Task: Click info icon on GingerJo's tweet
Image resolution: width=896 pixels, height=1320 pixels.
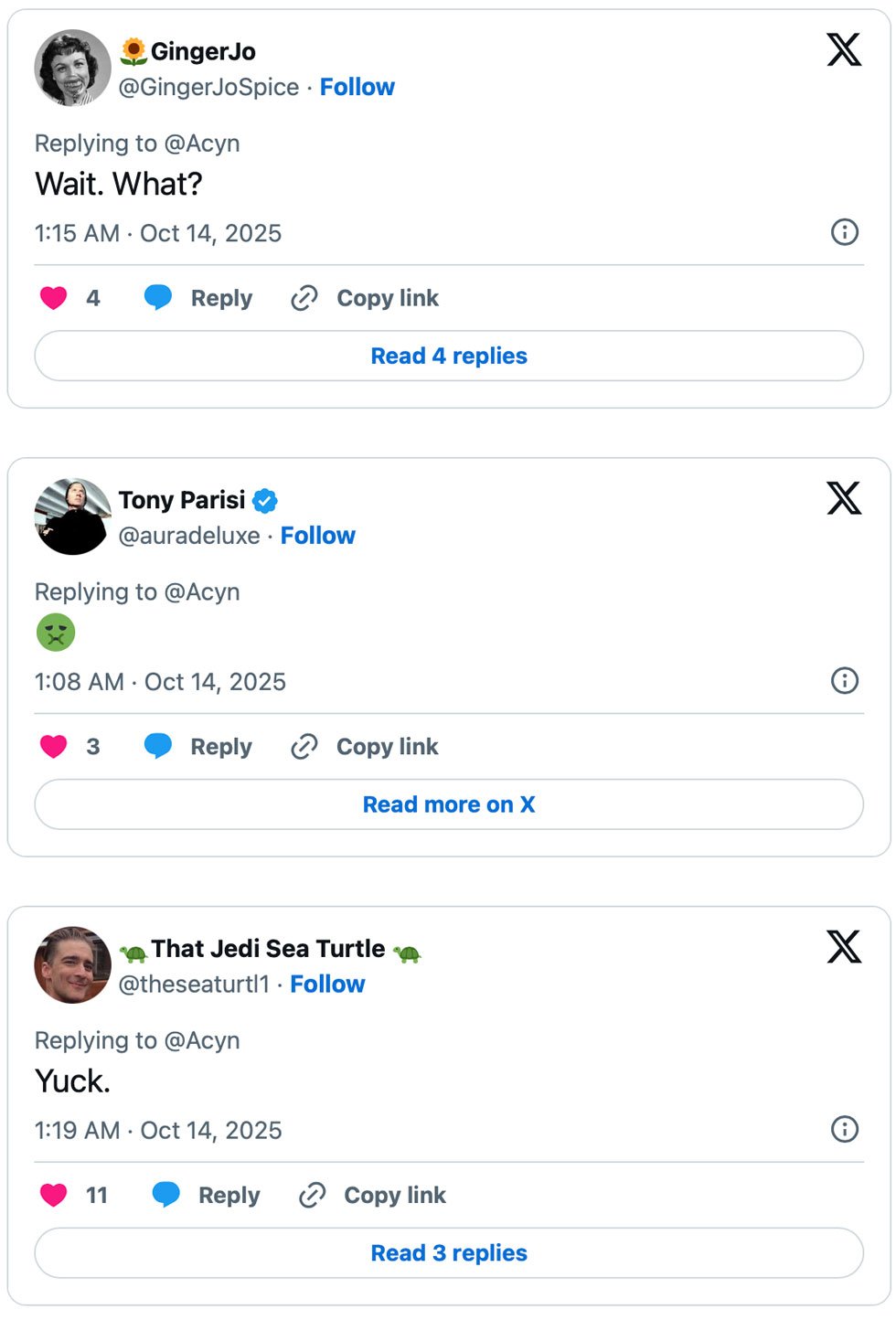Action: pyautogui.click(x=844, y=232)
